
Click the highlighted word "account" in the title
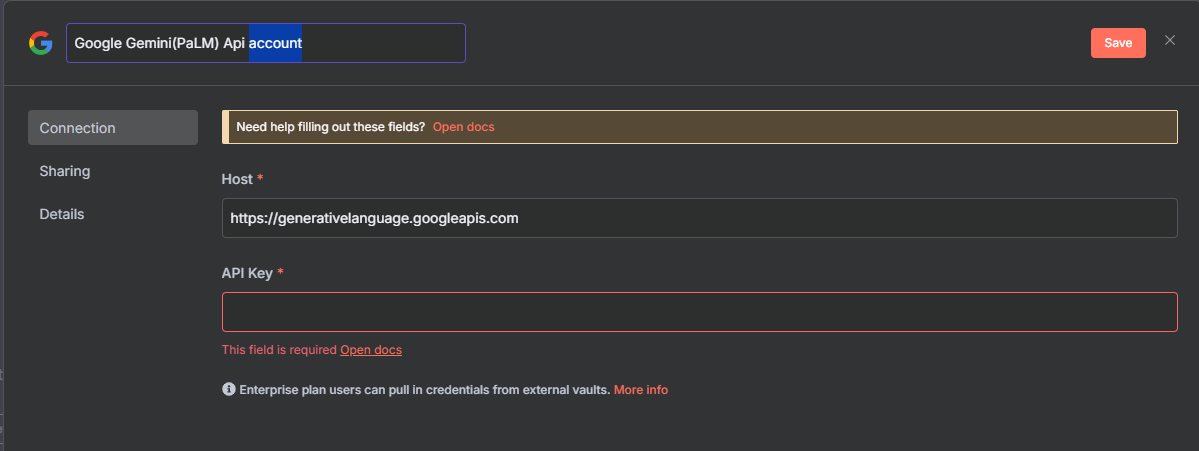coord(275,43)
